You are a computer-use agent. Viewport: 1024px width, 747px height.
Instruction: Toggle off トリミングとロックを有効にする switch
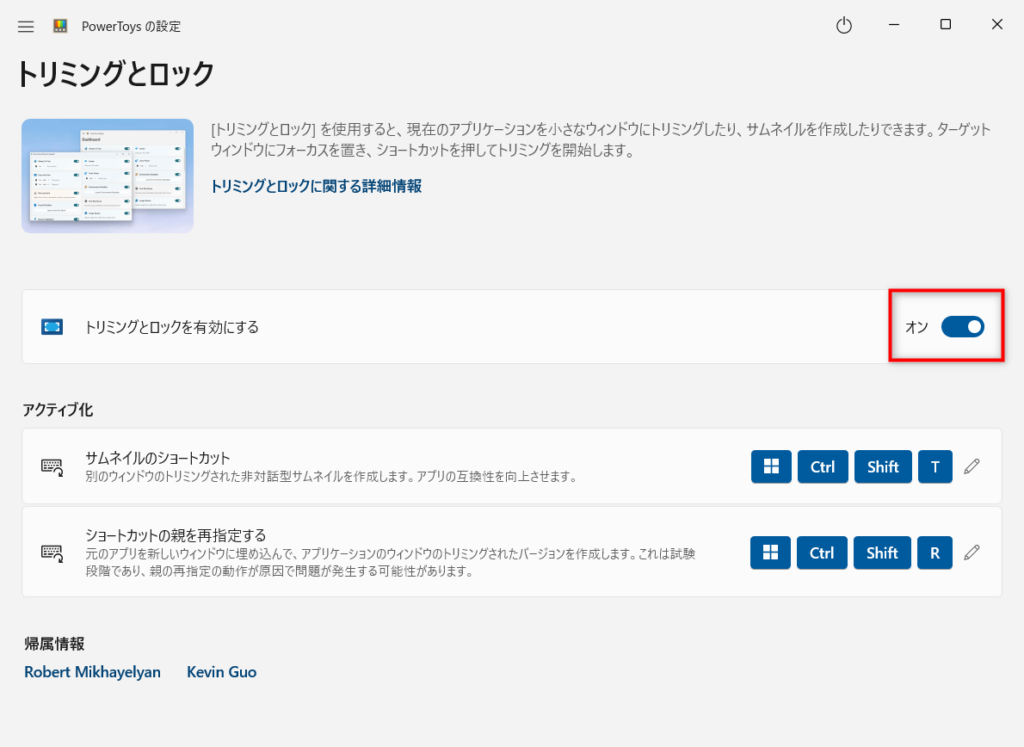963,326
